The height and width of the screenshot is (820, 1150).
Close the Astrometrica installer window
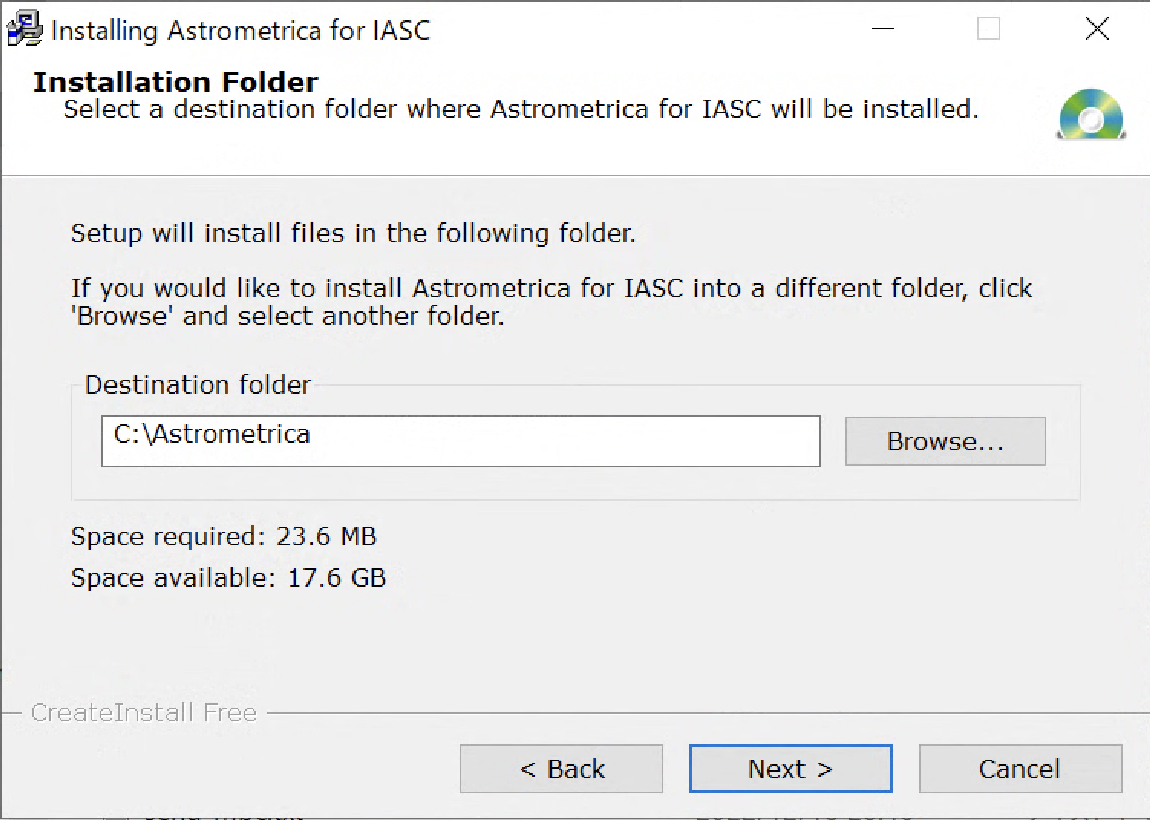[1097, 29]
